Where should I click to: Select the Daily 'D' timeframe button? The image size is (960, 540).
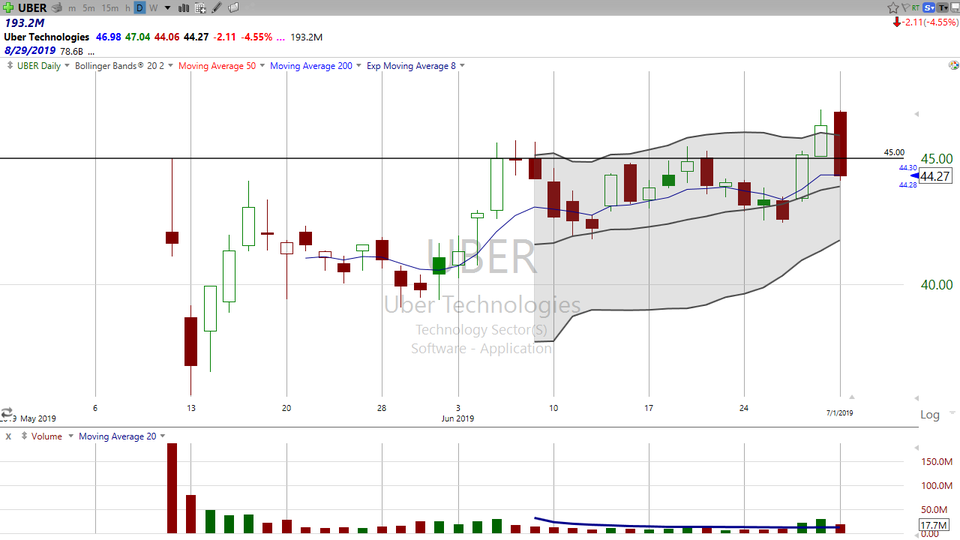coord(140,8)
